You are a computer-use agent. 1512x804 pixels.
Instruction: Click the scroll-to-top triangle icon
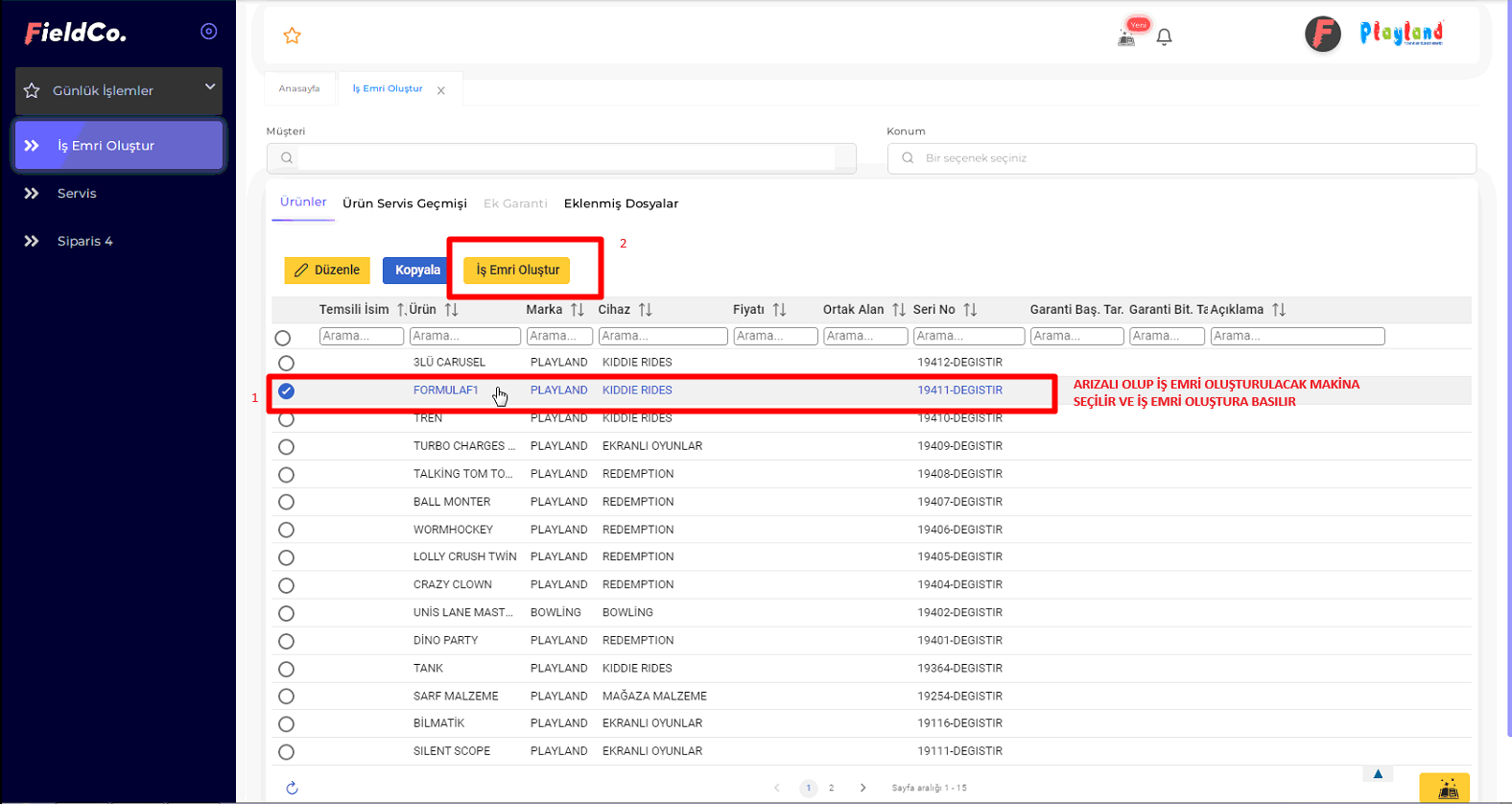click(1378, 774)
